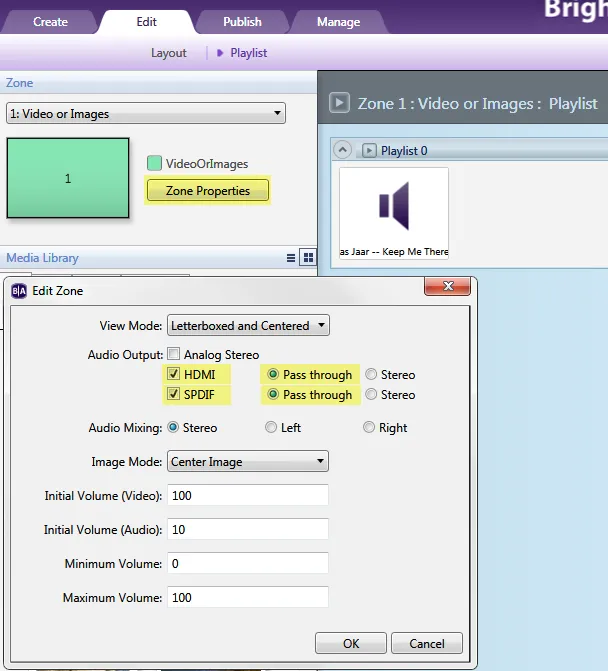Select Stereo for HDMI output
608x671 pixels.
(371, 374)
